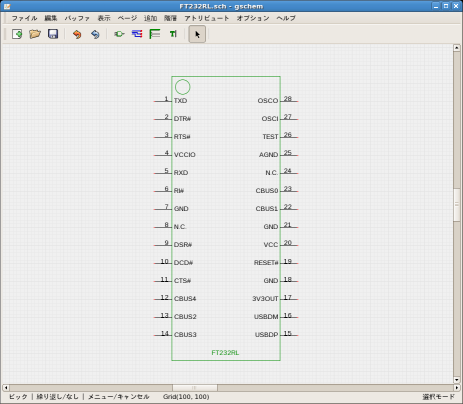
Task: Click the horizontal scrollbar right arrow
Action: [457, 388]
